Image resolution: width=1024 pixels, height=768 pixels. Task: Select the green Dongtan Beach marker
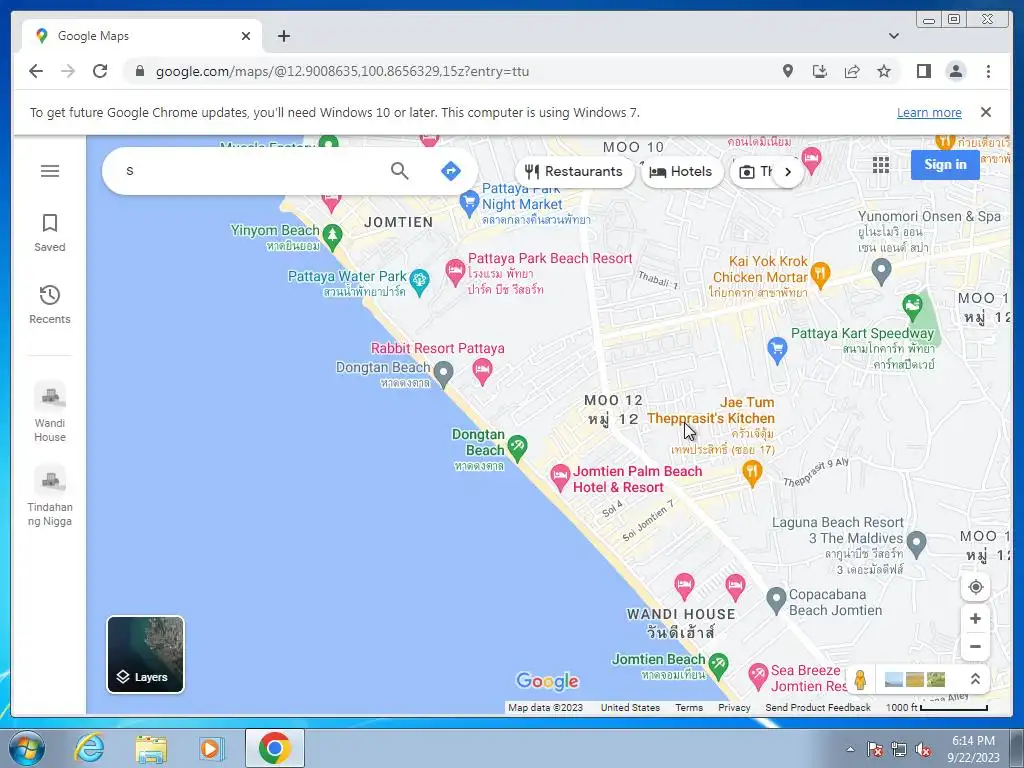pos(517,448)
